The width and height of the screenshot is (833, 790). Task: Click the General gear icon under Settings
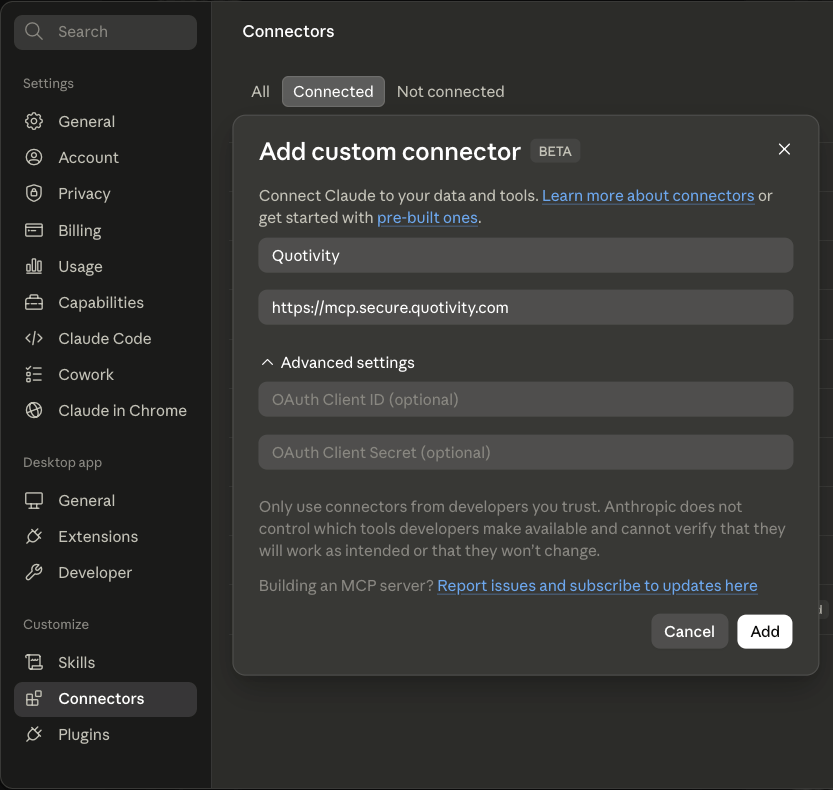[x=34, y=121]
